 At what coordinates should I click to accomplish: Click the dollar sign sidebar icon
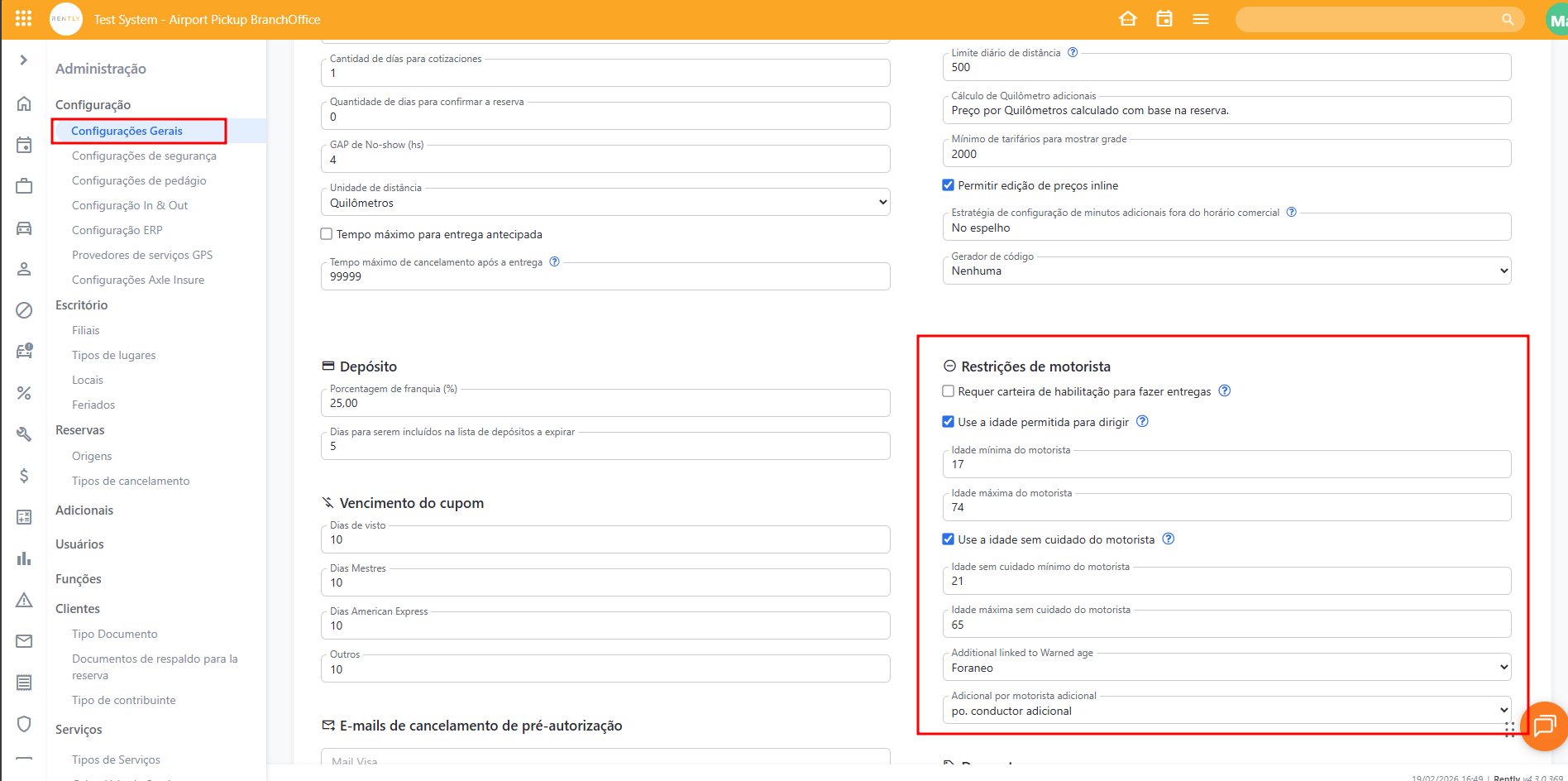[24, 475]
